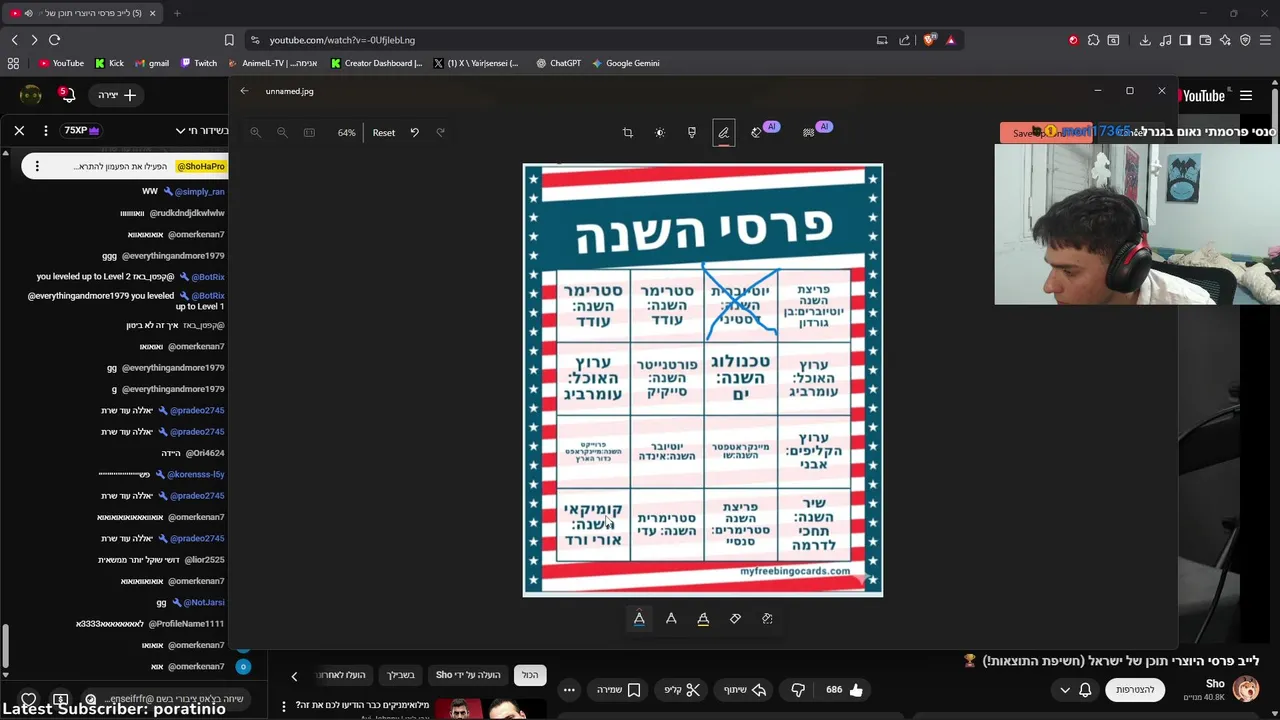Open the AI Erase tool
Image resolution: width=1280 pixels, height=720 pixels.
tap(757, 132)
